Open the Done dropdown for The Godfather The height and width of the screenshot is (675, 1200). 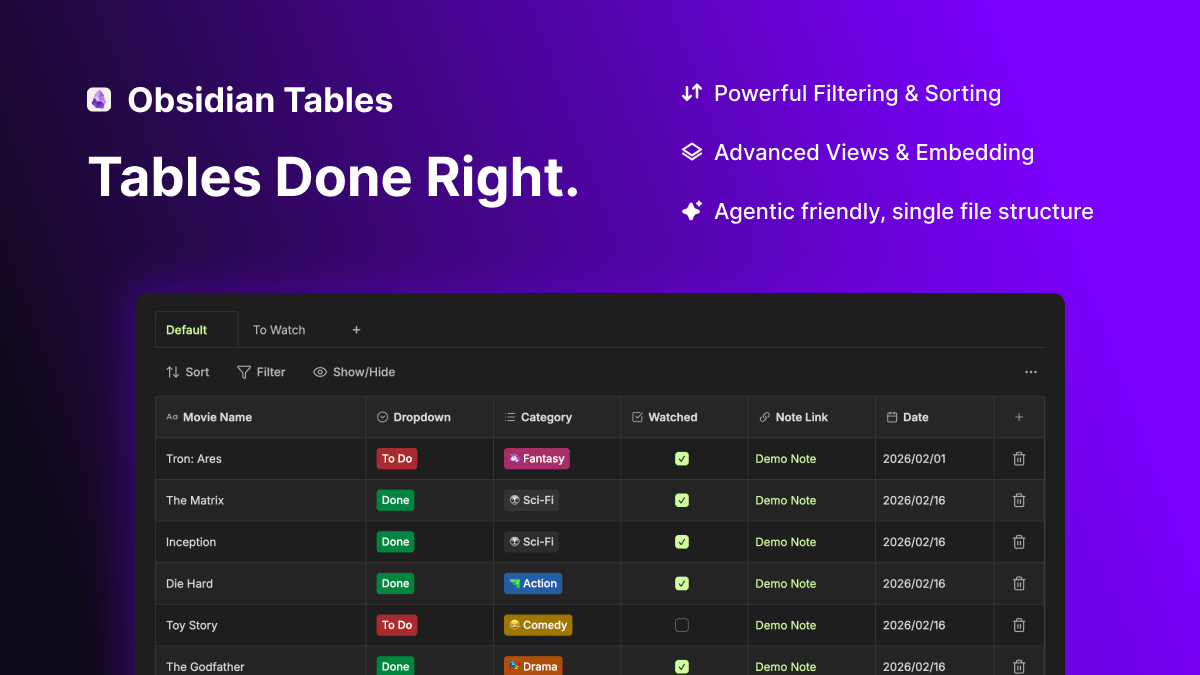[395, 666]
